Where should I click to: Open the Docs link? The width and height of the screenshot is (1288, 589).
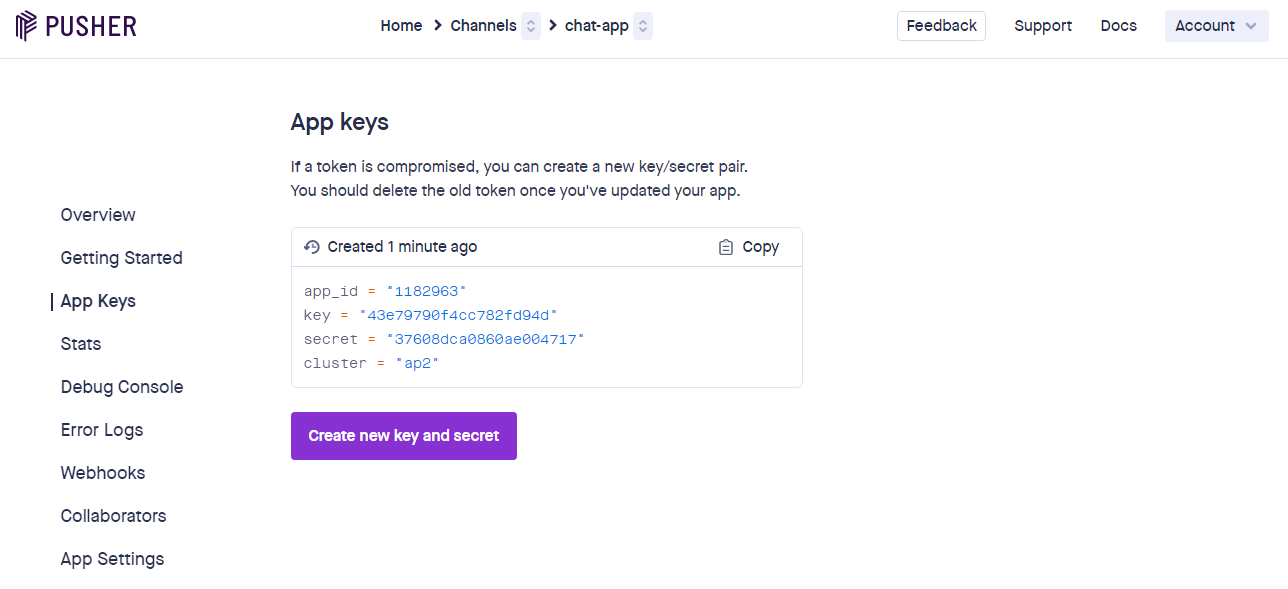pos(1119,26)
